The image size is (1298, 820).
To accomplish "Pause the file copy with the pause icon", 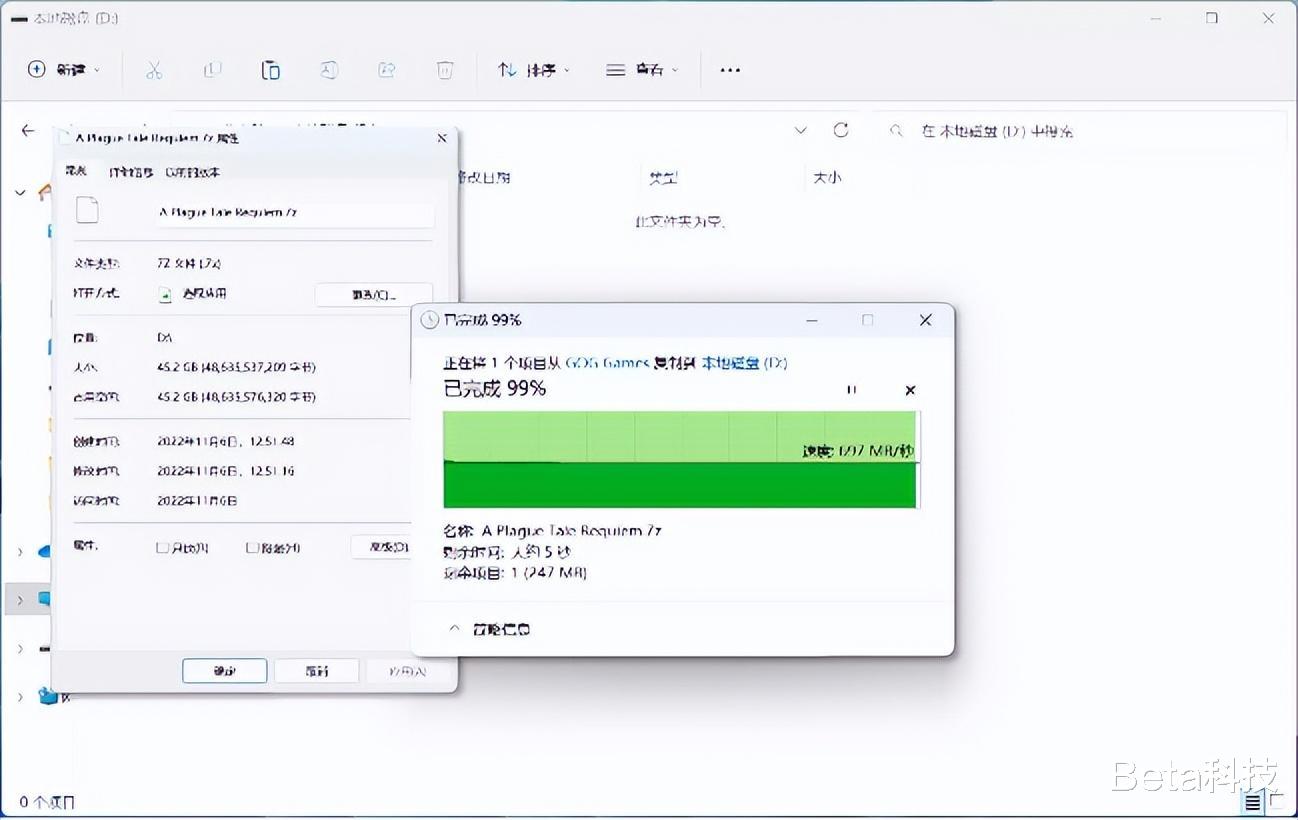I will (851, 390).
